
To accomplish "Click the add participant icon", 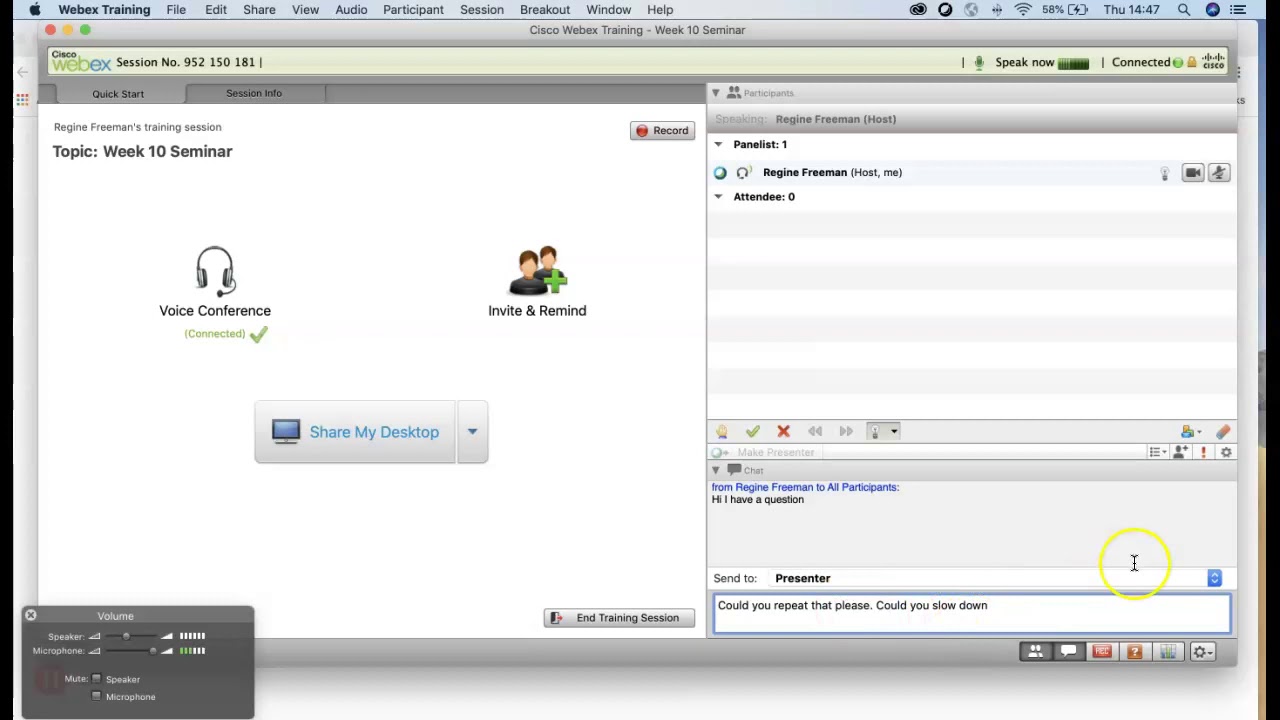I will [1181, 452].
